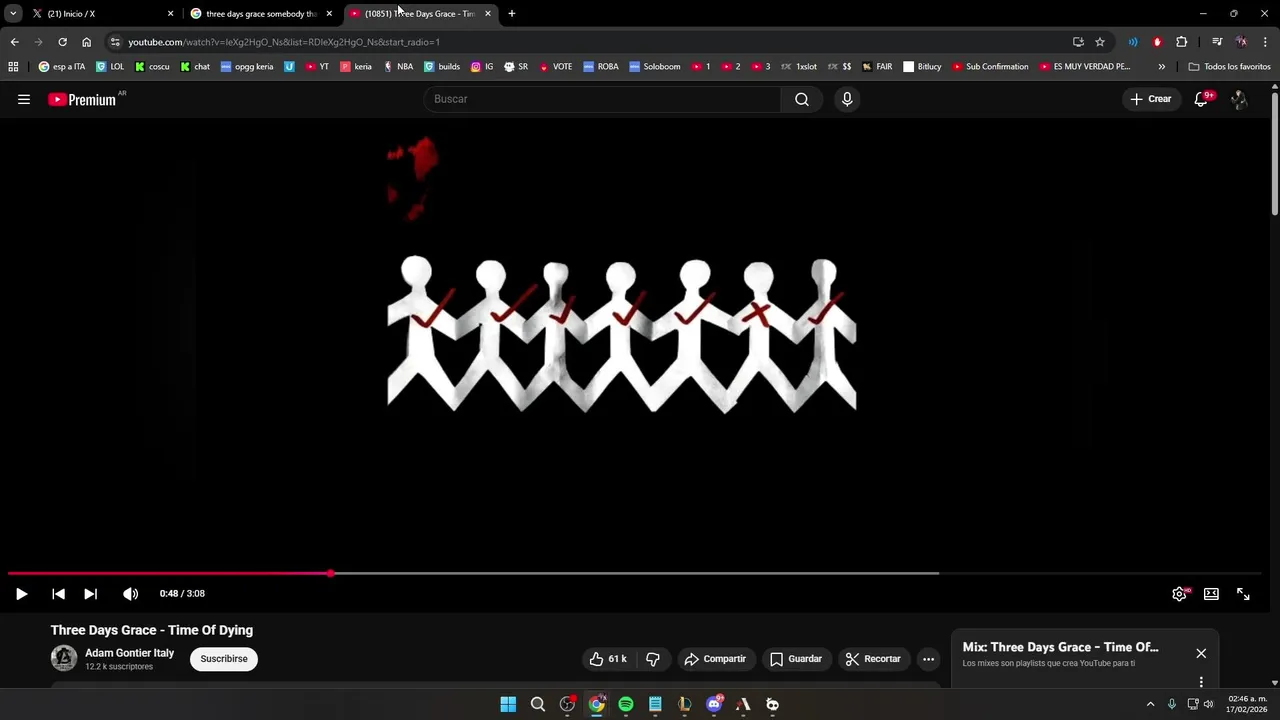
Task: Open League of Legends taskbar icon
Action: pos(685,704)
